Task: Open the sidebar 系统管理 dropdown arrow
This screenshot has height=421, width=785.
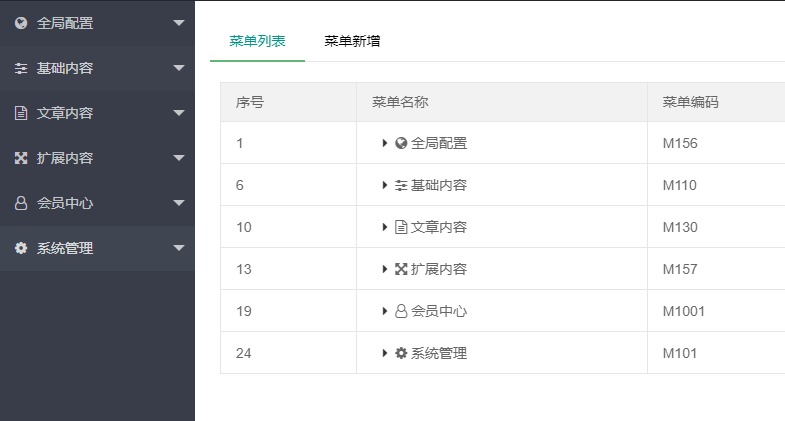Action: click(179, 248)
